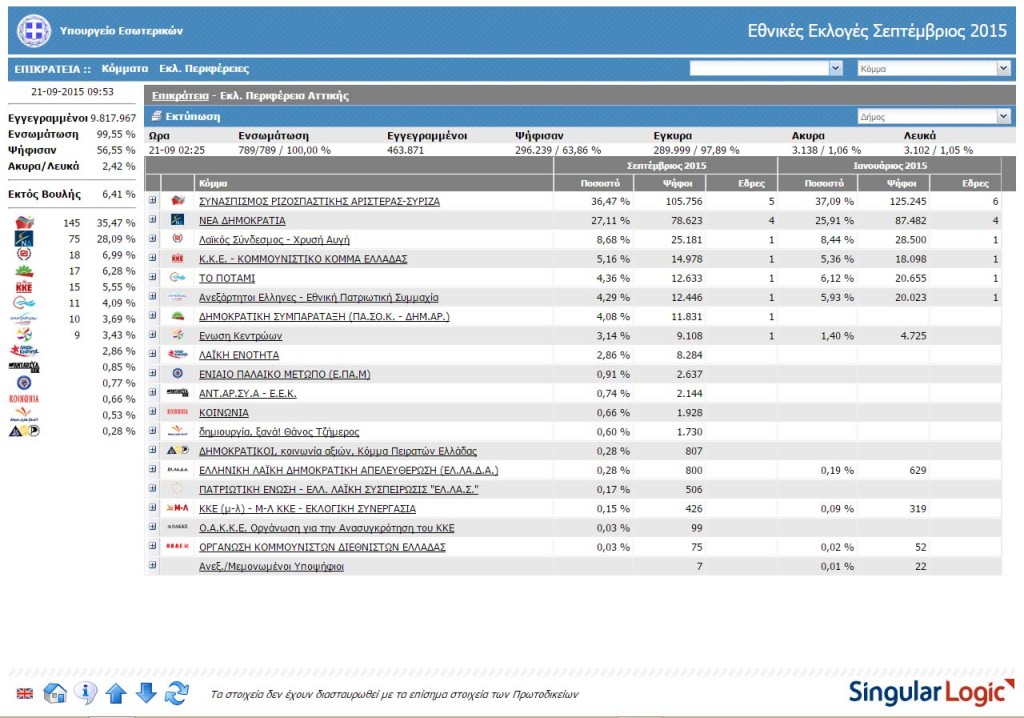Click the Ε.ΠΑ.Μ logo in the table row
This screenshot has height=718, width=1024.
[x=178, y=374]
